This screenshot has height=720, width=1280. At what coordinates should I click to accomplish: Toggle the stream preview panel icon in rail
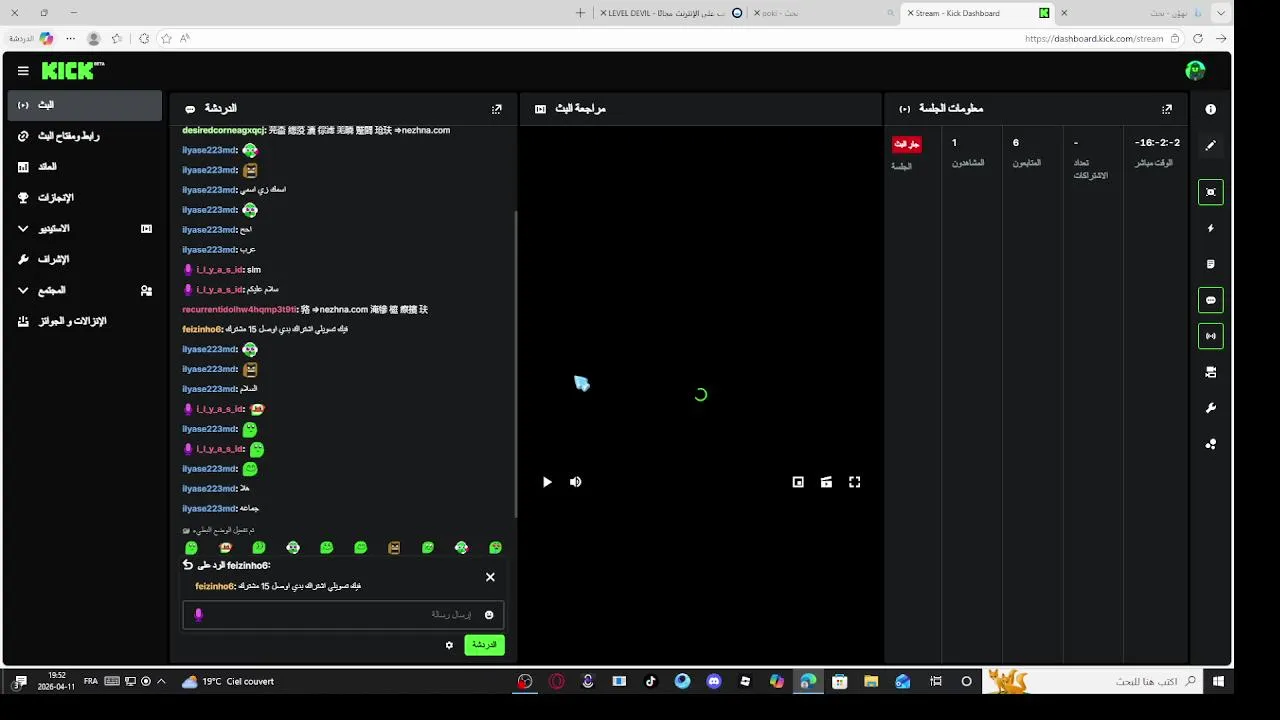coord(1211,192)
